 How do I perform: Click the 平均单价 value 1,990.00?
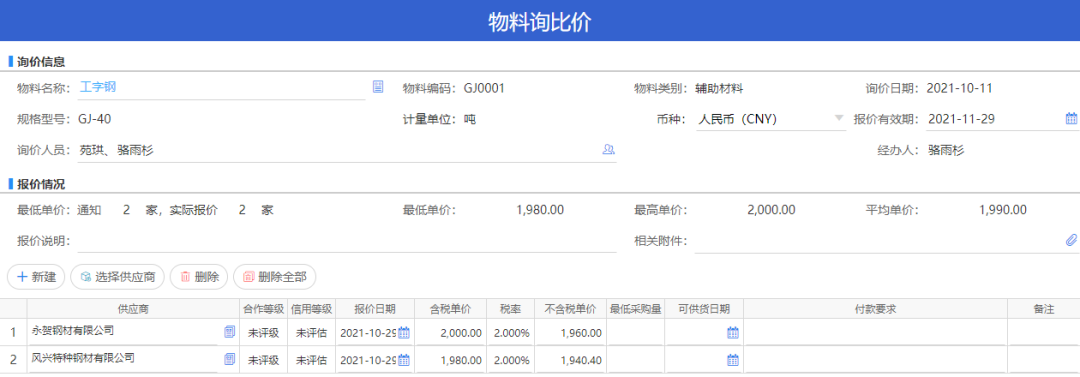pyautogui.click(x=1002, y=210)
